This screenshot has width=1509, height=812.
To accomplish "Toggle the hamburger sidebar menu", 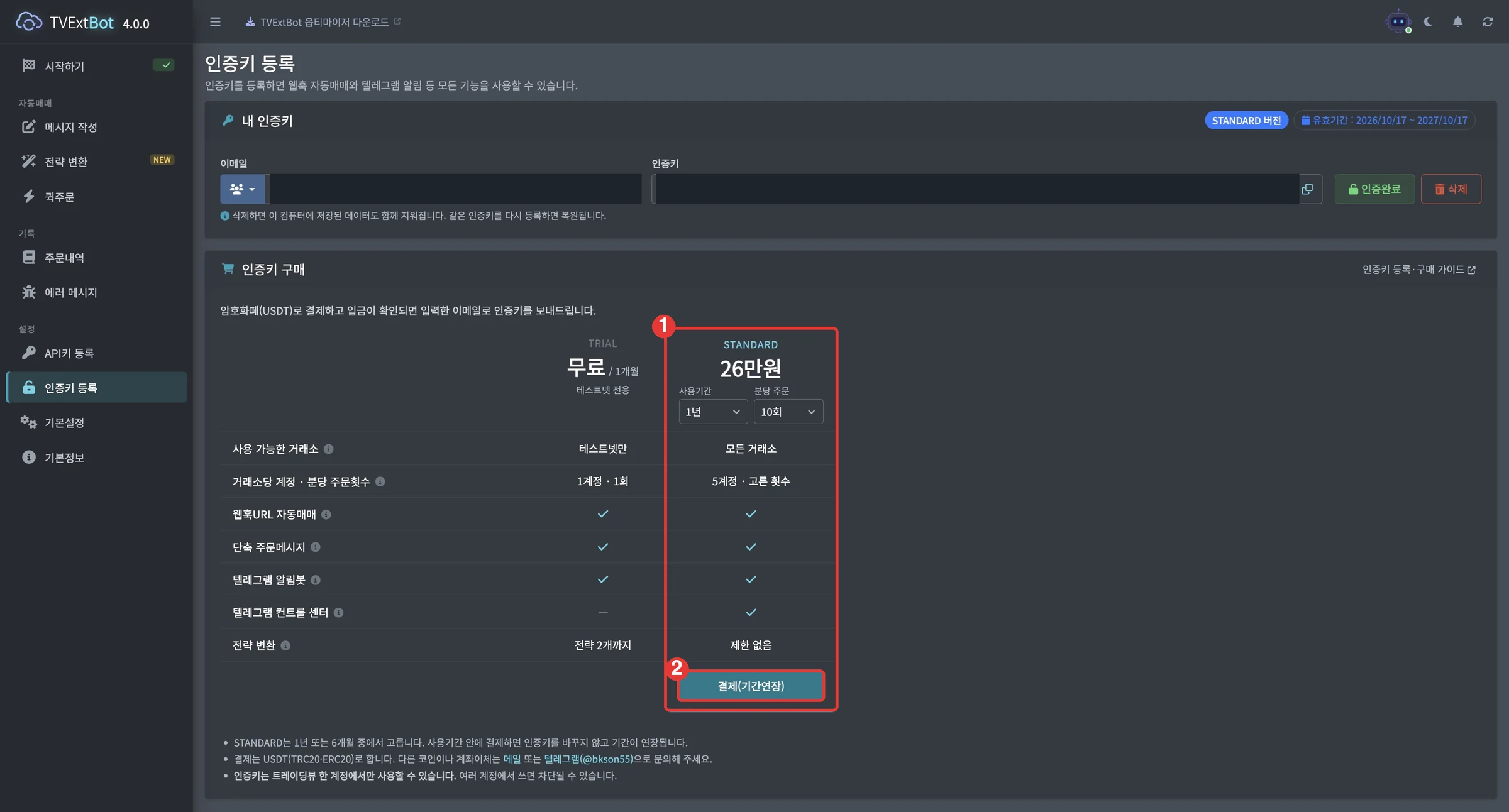I will tap(215, 22).
